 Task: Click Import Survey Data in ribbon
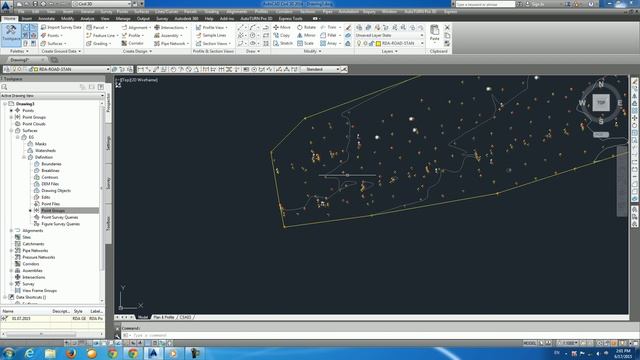61,27
